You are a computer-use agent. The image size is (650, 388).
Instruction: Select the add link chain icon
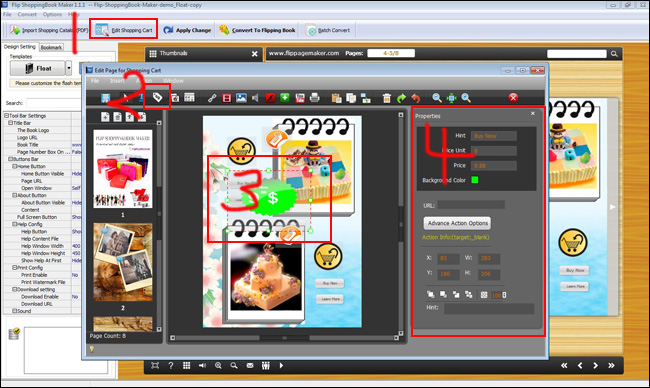point(212,98)
